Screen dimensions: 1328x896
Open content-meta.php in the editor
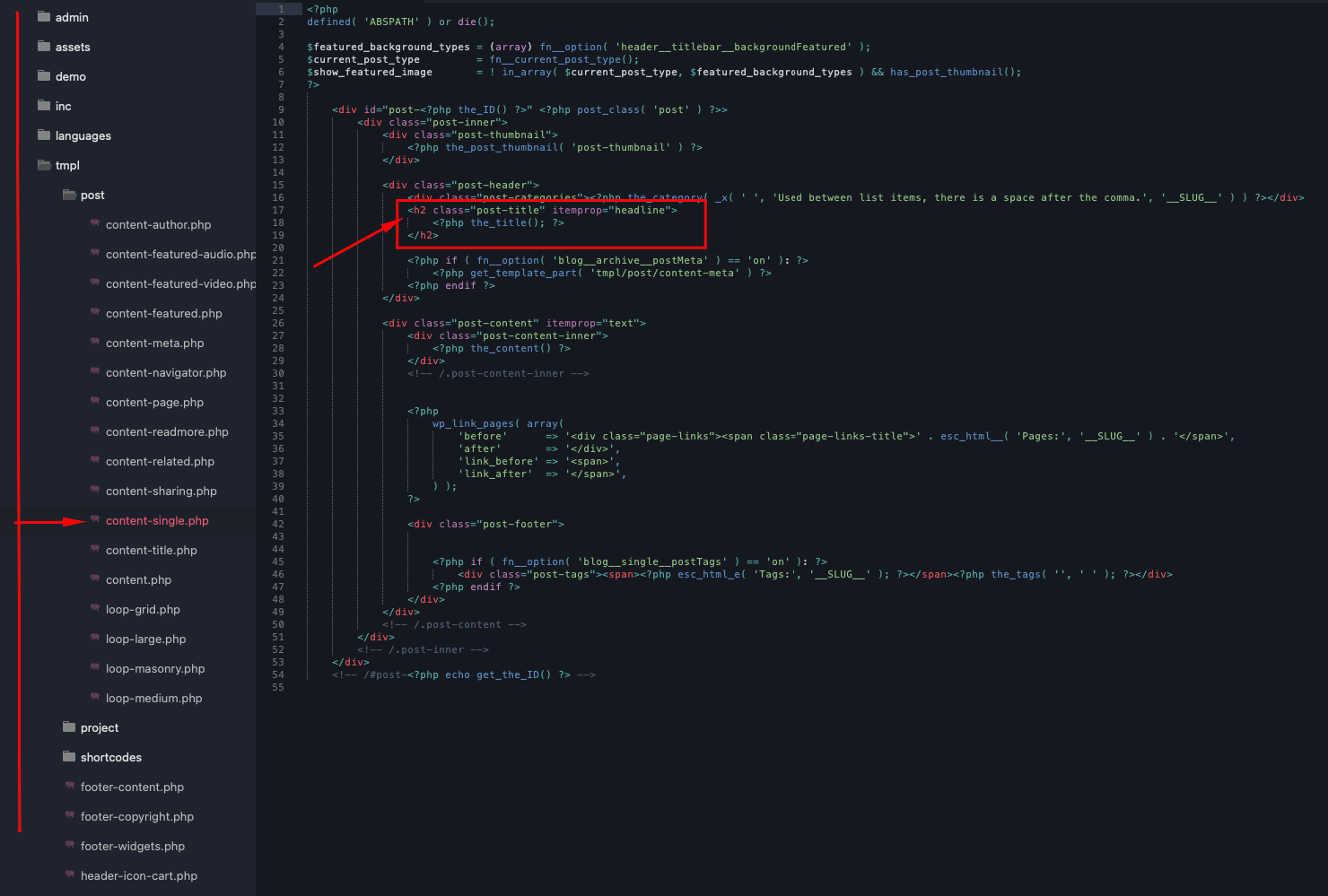pyautogui.click(x=155, y=343)
